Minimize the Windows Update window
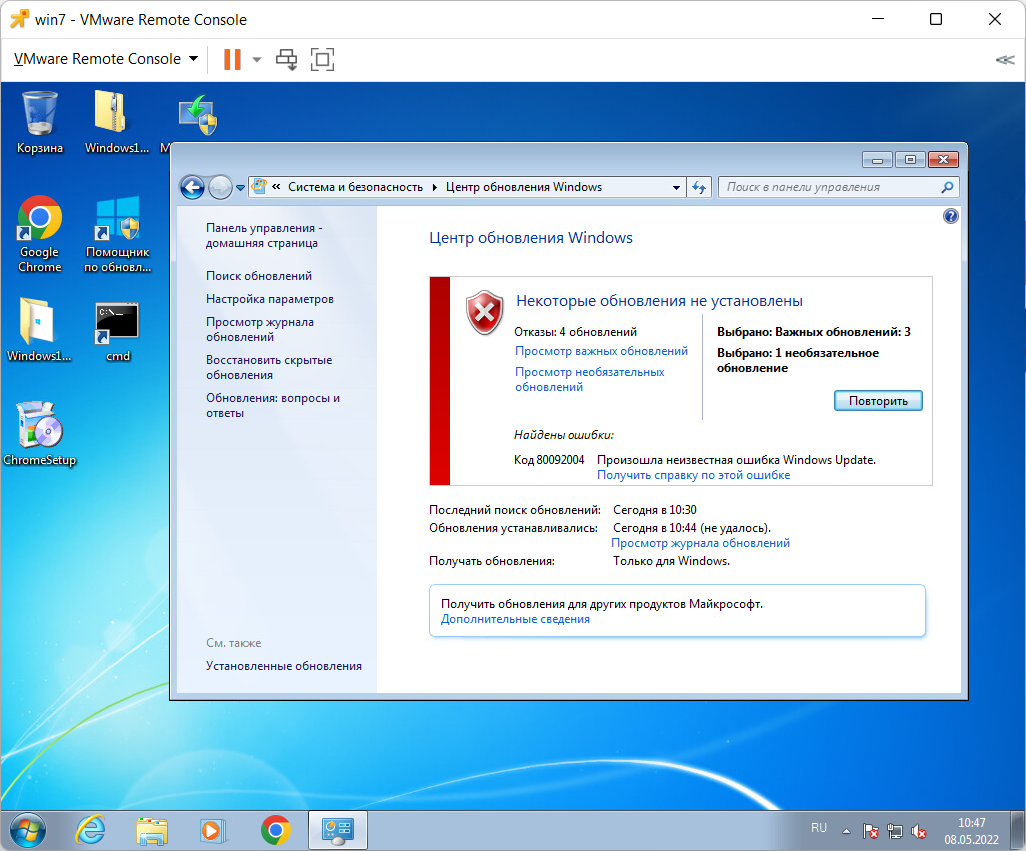The image size is (1026, 851). (877, 160)
